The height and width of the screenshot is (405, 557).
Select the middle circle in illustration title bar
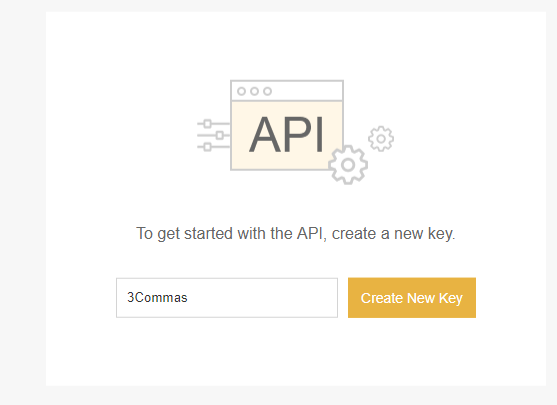click(x=254, y=91)
